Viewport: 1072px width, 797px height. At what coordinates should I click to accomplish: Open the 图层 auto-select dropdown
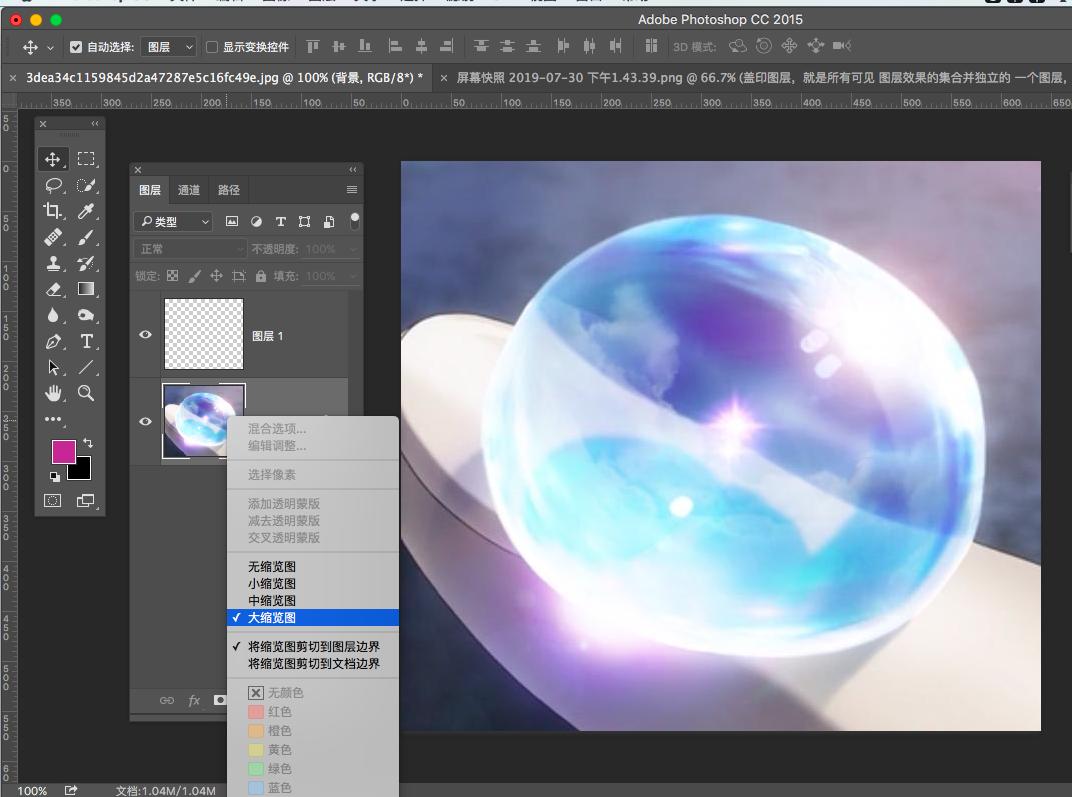(x=169, y=47)
